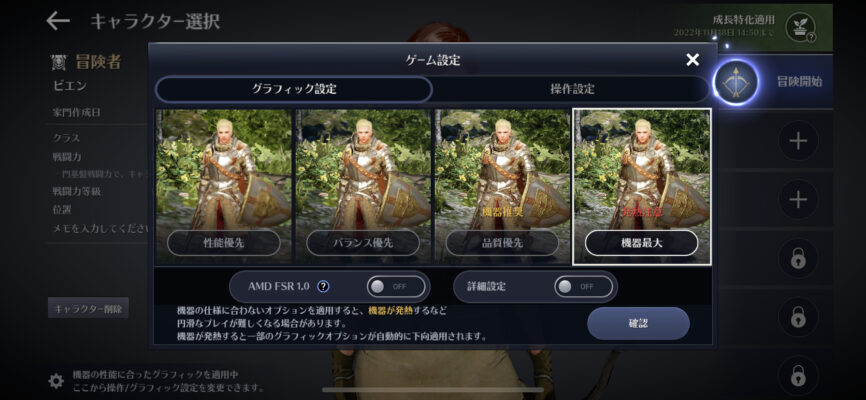Confirm settings with the 確認 button

pos(638,323)
